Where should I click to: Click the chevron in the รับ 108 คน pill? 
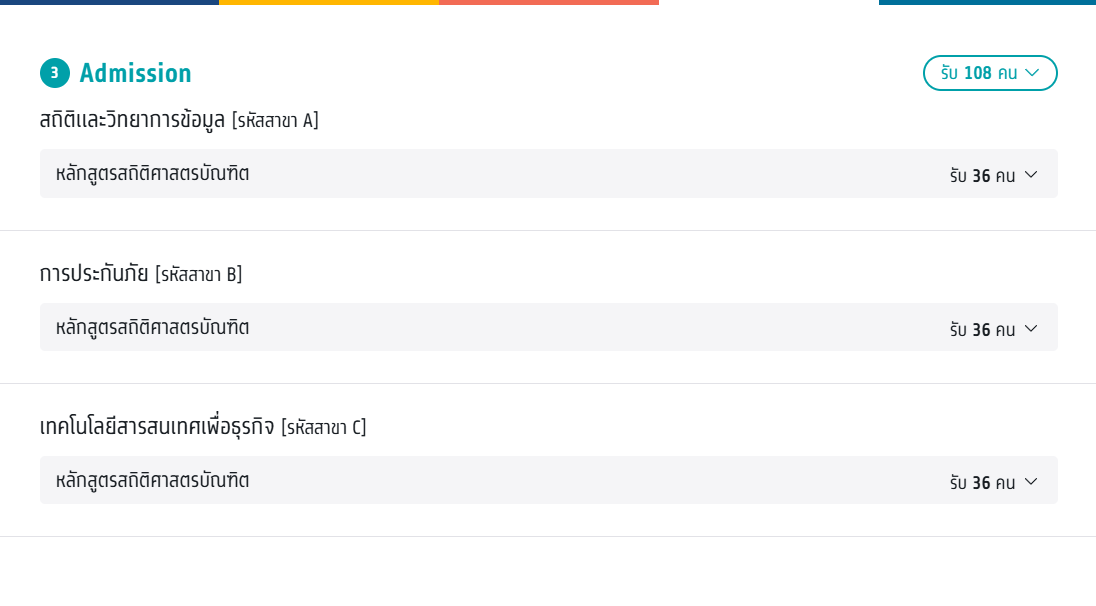(x=1033, y=73)
